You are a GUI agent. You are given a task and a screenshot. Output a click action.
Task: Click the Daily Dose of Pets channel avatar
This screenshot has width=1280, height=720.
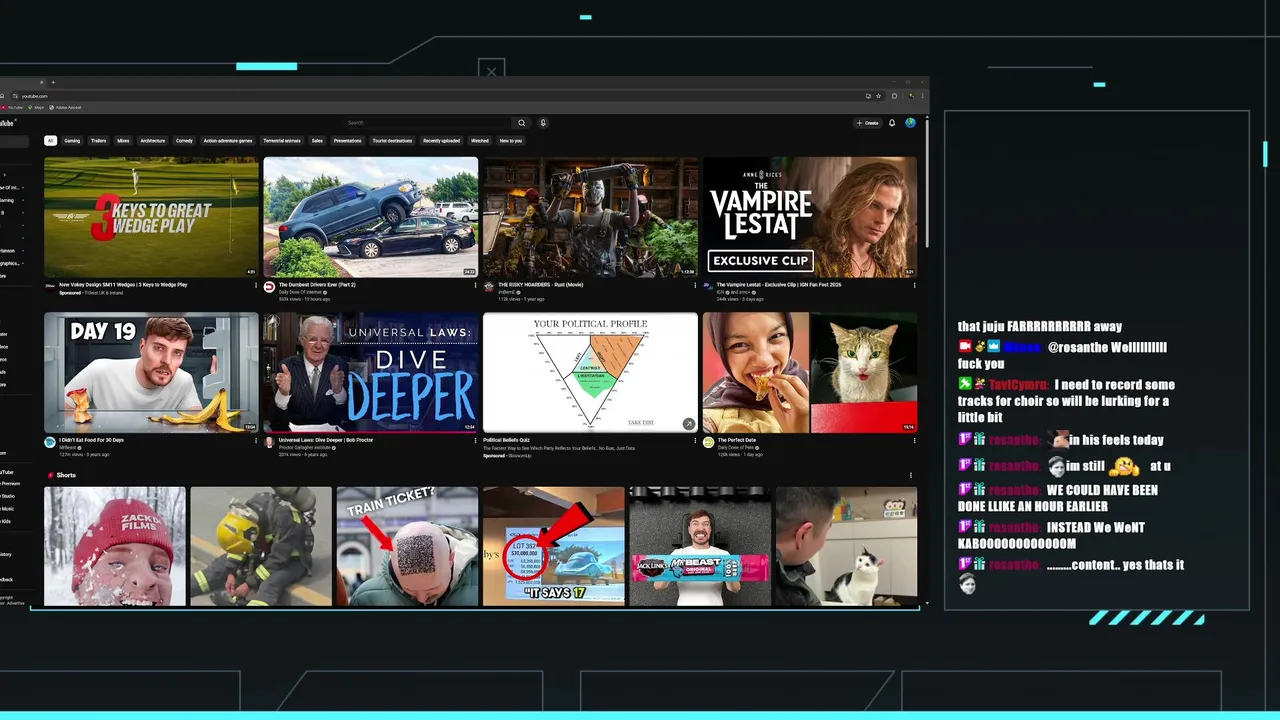(x=708, y=442)
